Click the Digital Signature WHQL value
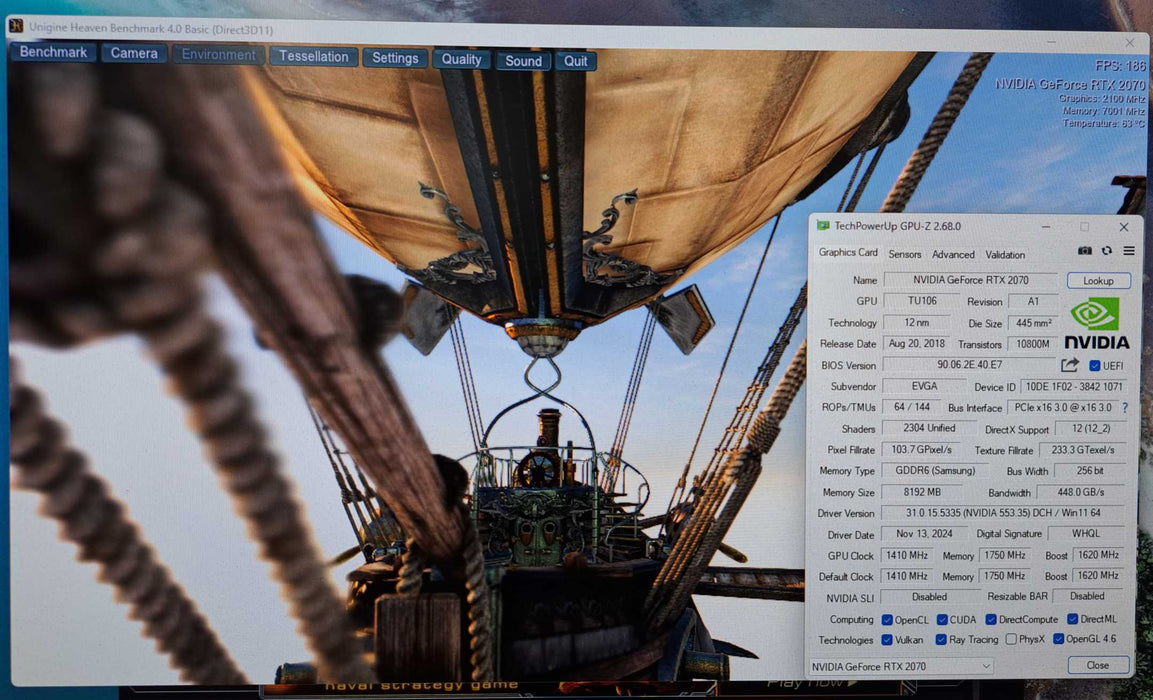The image size is (1153, 700). coord(1086,534)
